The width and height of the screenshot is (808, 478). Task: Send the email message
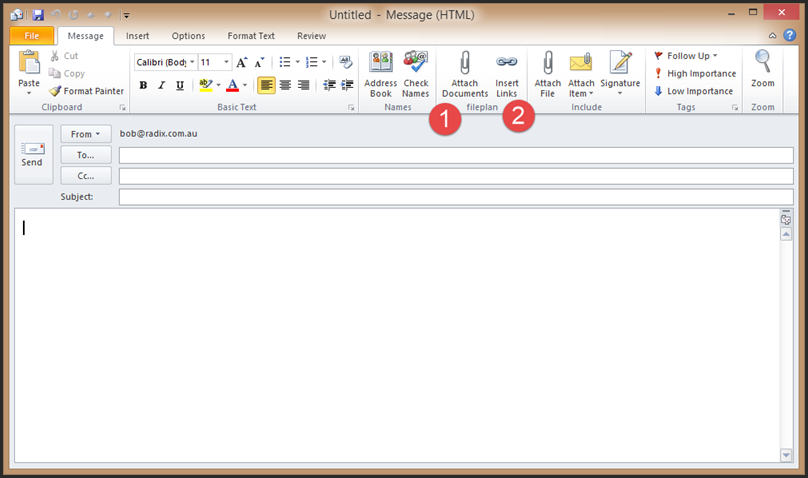point(33,155)
